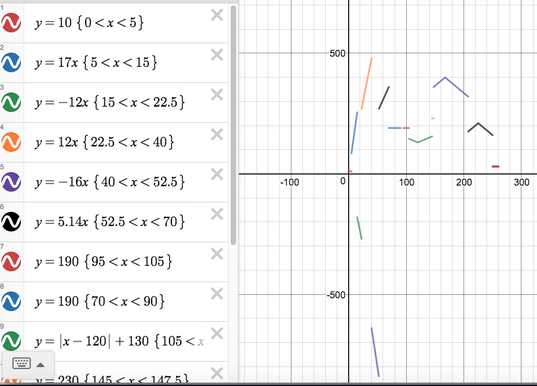Toggle orange icon for y=12x expression

(11, 142)
